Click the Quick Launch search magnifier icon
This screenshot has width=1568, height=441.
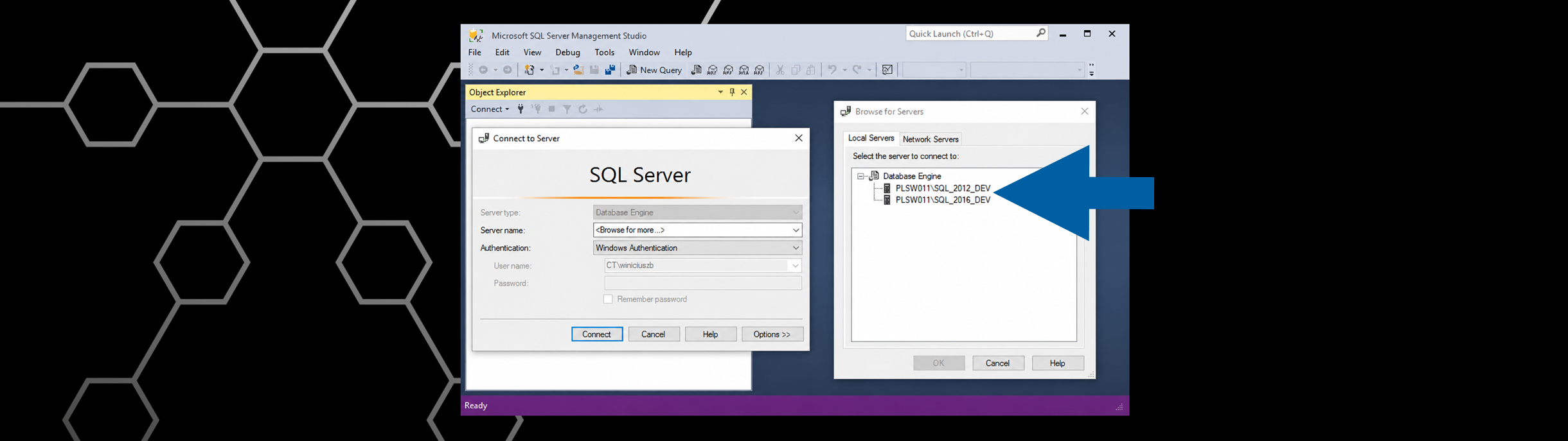click(1040, 33)
